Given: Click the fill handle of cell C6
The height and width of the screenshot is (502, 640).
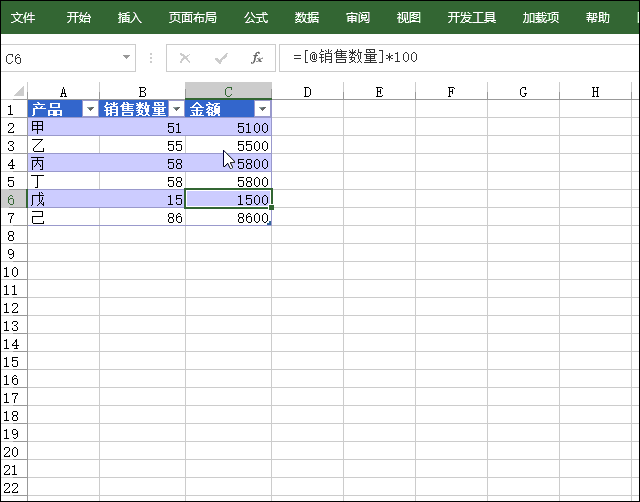Looking at the screenshot, I should 271,207.
